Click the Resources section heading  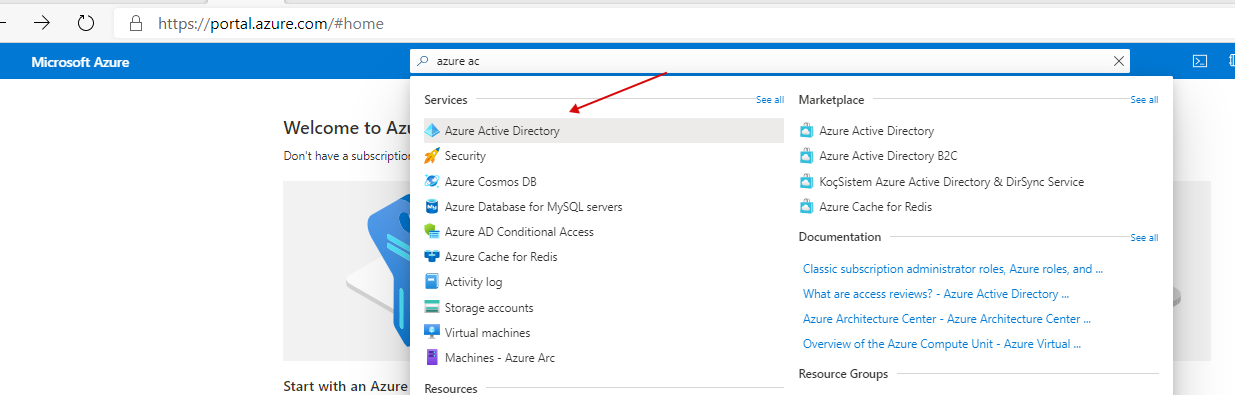451,388
